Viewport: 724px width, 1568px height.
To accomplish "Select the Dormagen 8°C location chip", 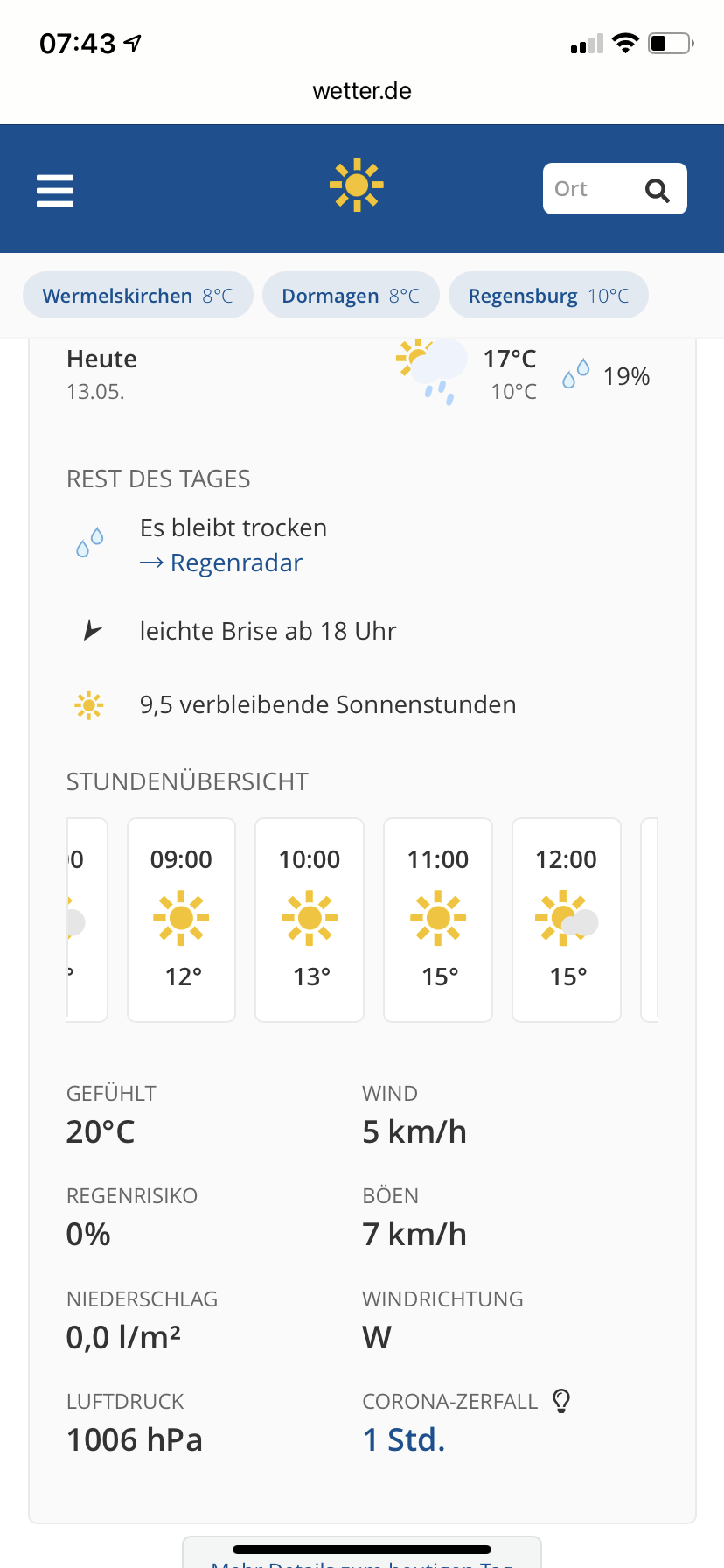I will pyautogui.click(x=351, y=296).
